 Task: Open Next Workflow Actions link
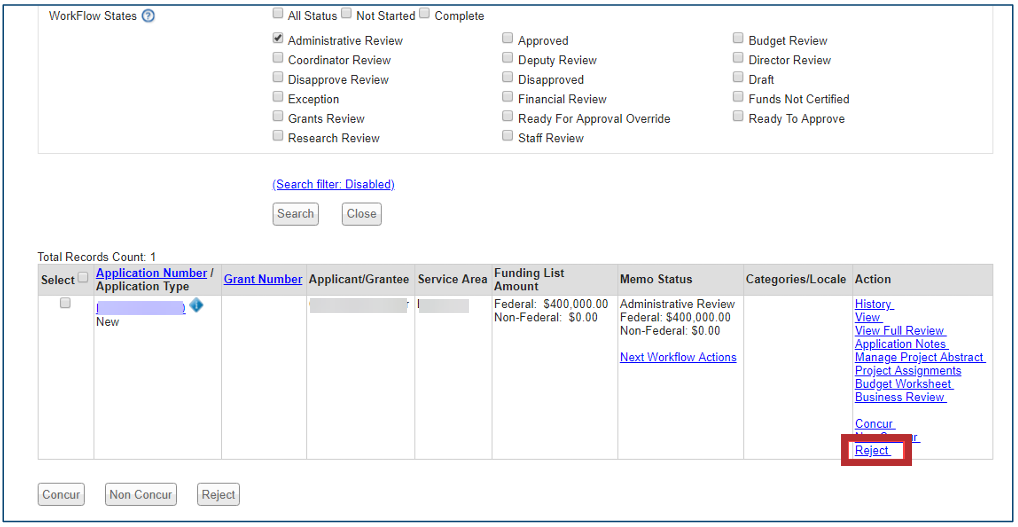tap(677, 357)
